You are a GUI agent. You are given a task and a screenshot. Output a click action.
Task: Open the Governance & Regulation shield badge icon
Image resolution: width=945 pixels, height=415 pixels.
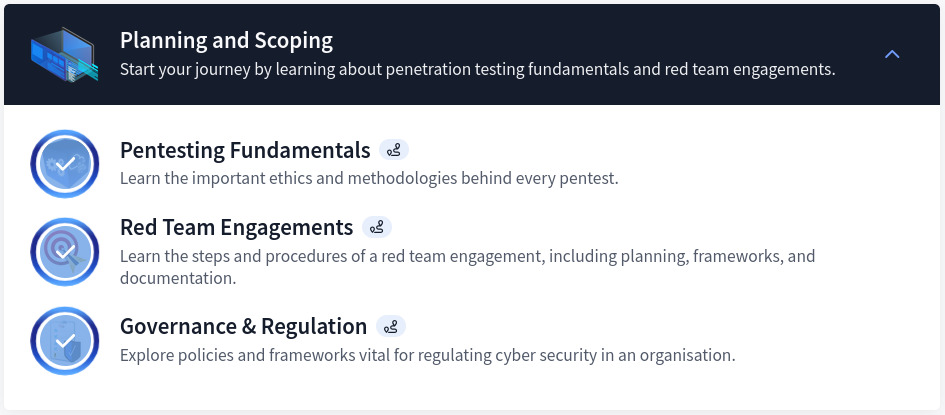[65, 341]
